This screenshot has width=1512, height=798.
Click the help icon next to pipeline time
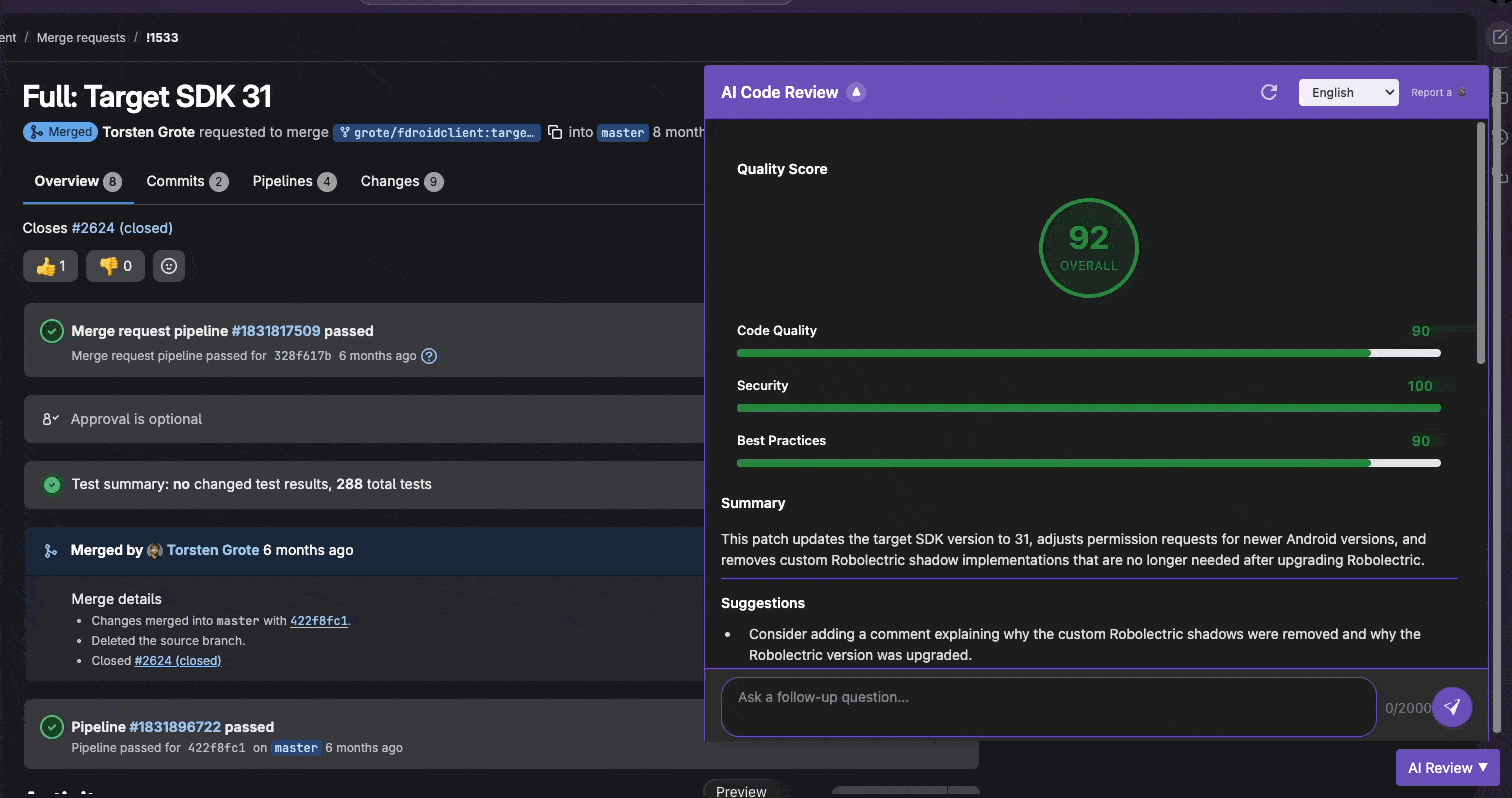429,356
